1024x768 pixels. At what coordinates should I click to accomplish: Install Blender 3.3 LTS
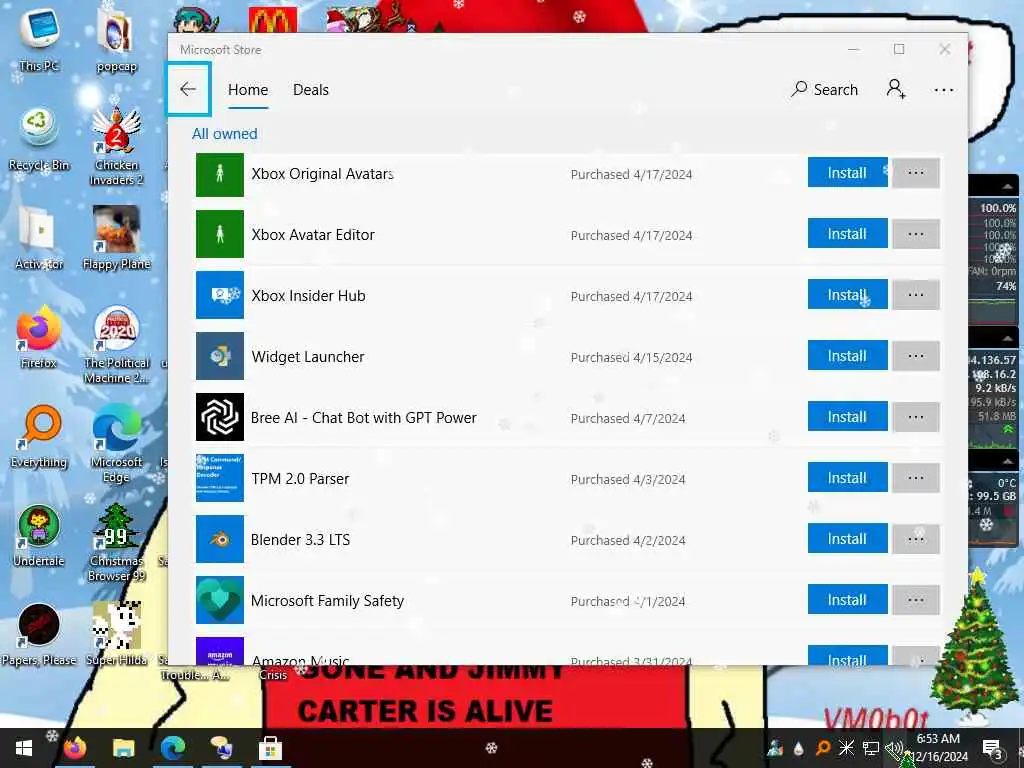click(847, 539)
